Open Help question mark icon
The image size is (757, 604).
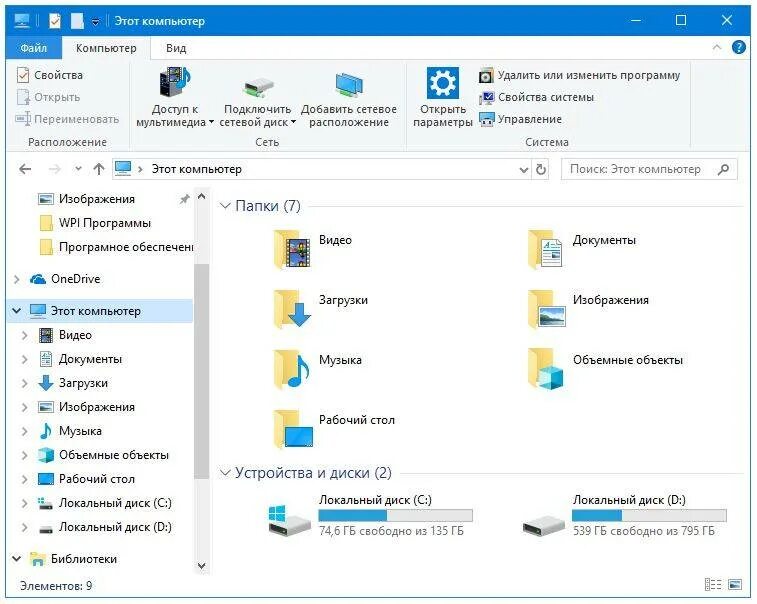click(739, 47)
